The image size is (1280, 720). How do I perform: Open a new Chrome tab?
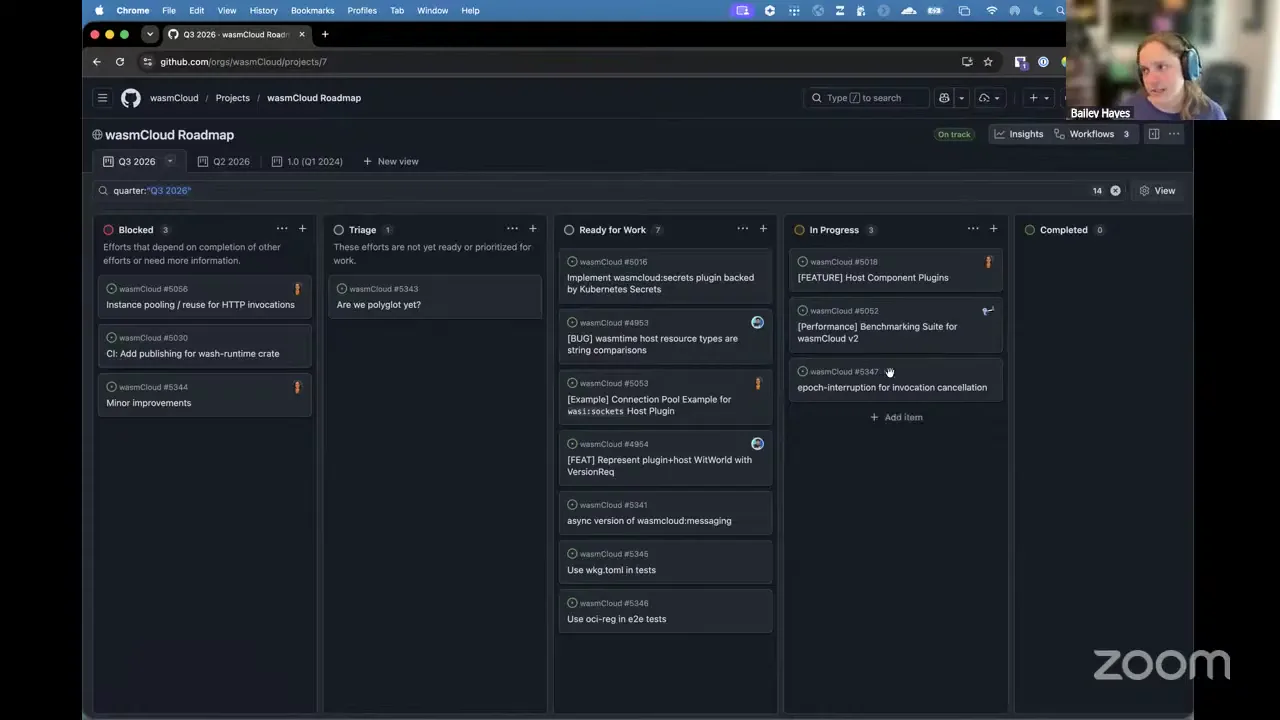click(x=325, y=34)
